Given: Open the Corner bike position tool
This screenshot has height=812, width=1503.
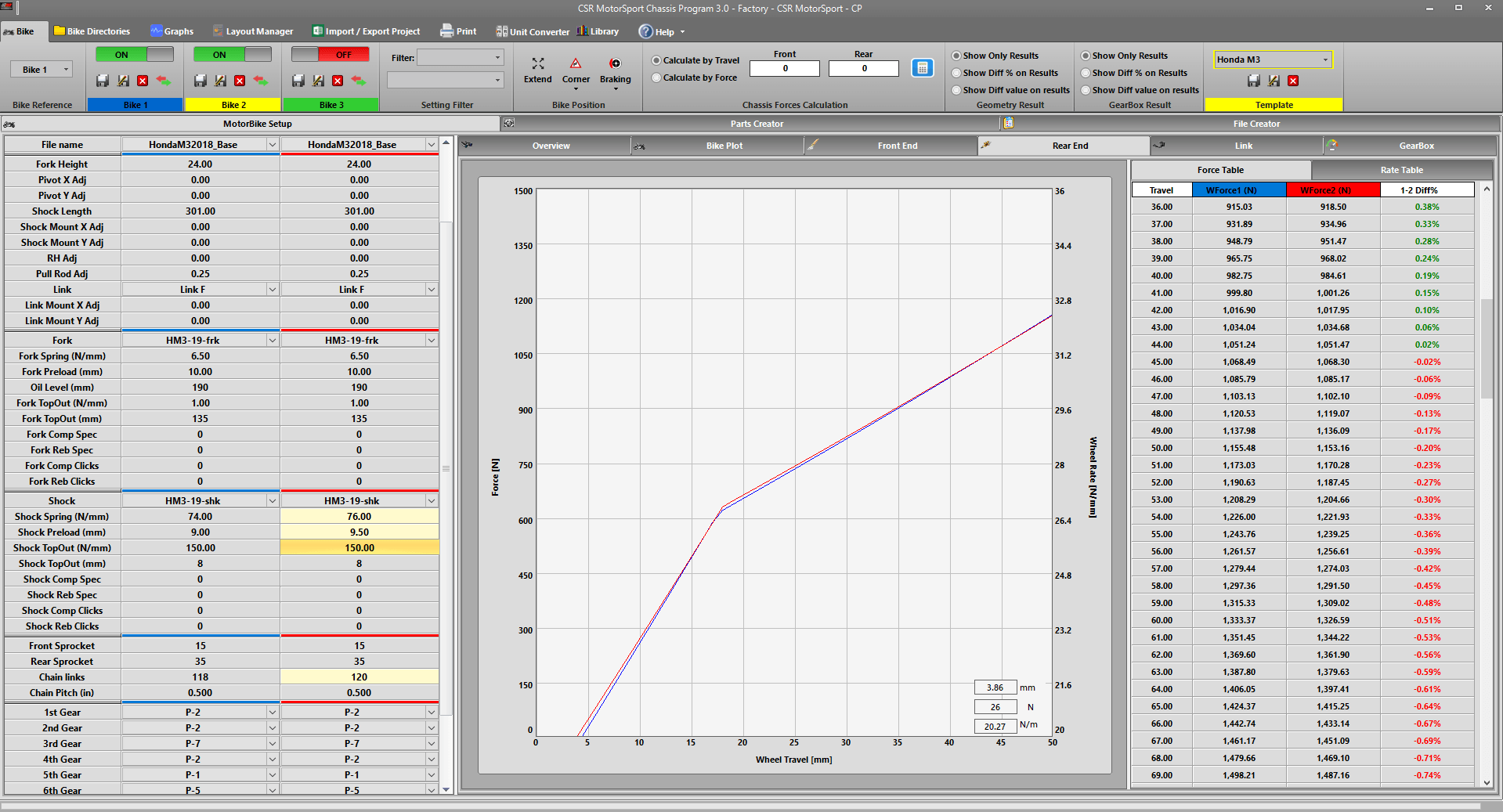Looking at the screenshot, I should tap(576, 64).
